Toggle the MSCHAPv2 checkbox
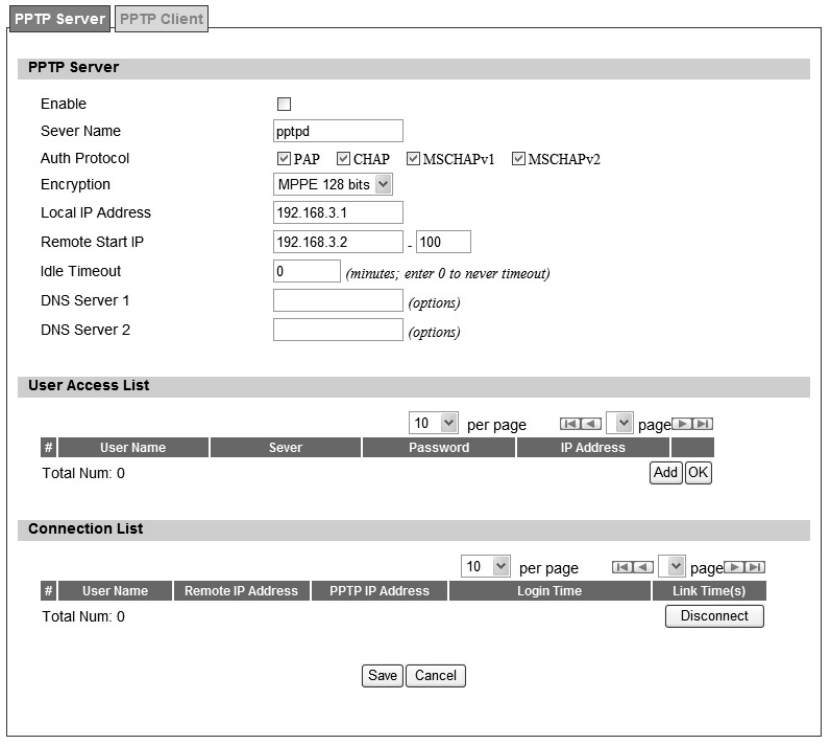This screenshot has width=830, height=744. point(519,159)
